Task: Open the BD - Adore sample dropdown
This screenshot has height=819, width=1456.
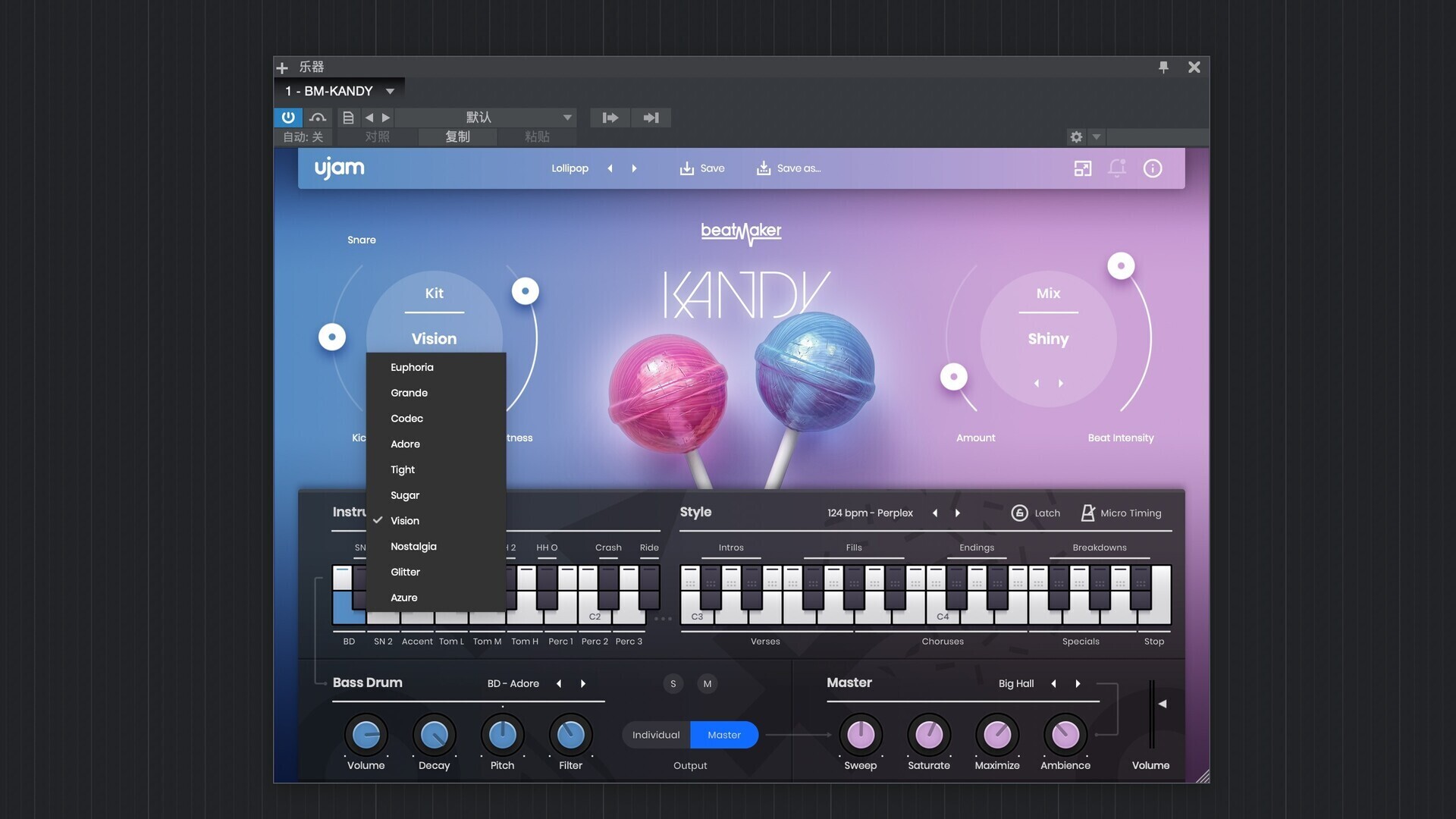Action: (513, 684)
